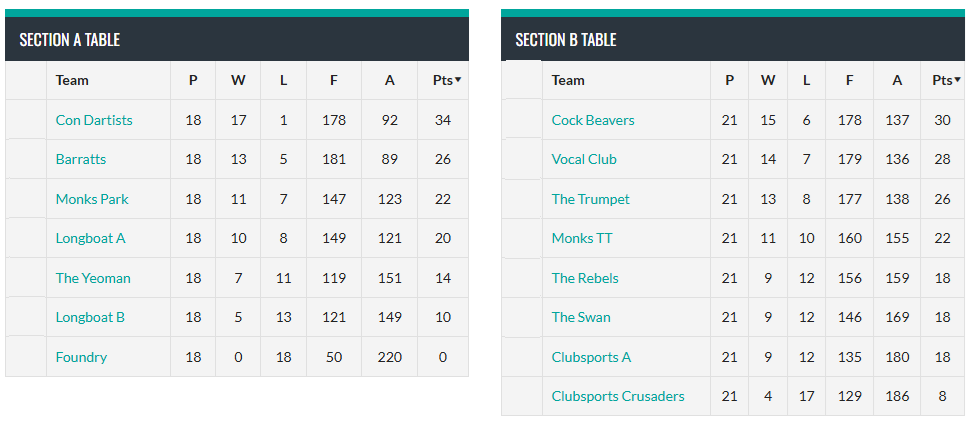Select Monks Park team link
Viewport: 970px width, 431px height.
92,199
